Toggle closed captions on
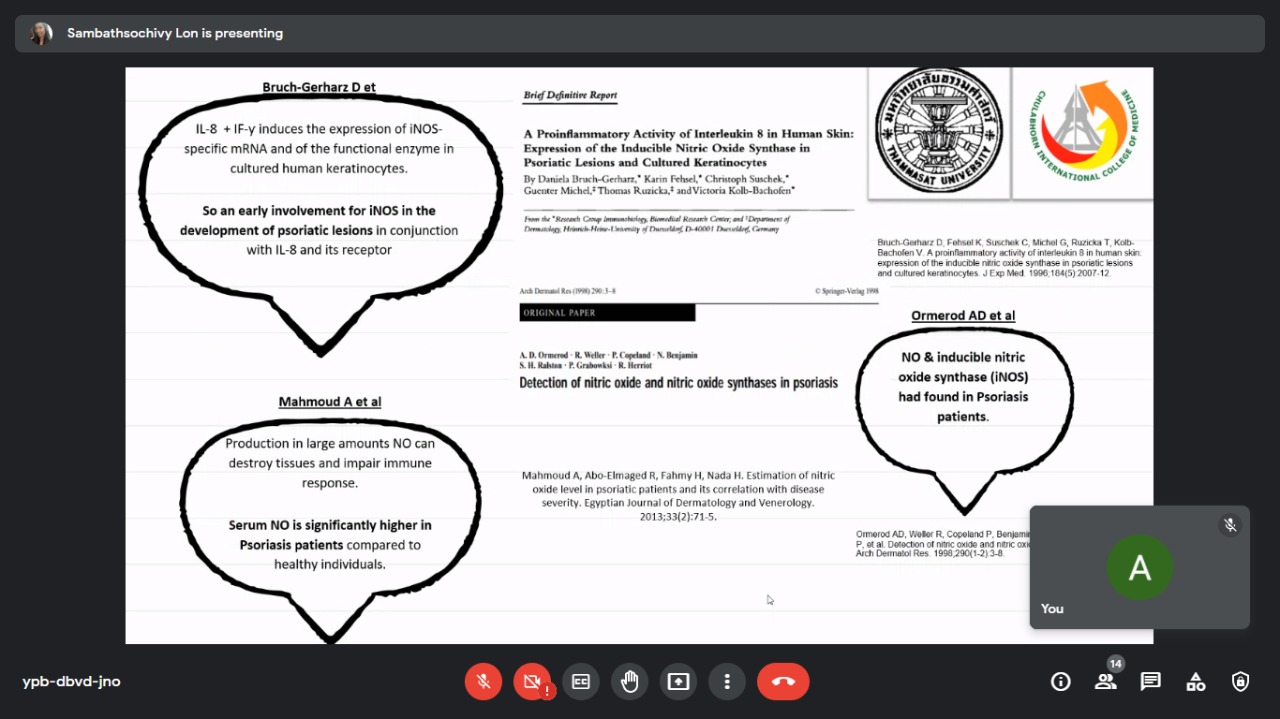Image resolution: width=1280 pixels, height=719 pixels. coord(581,682)
